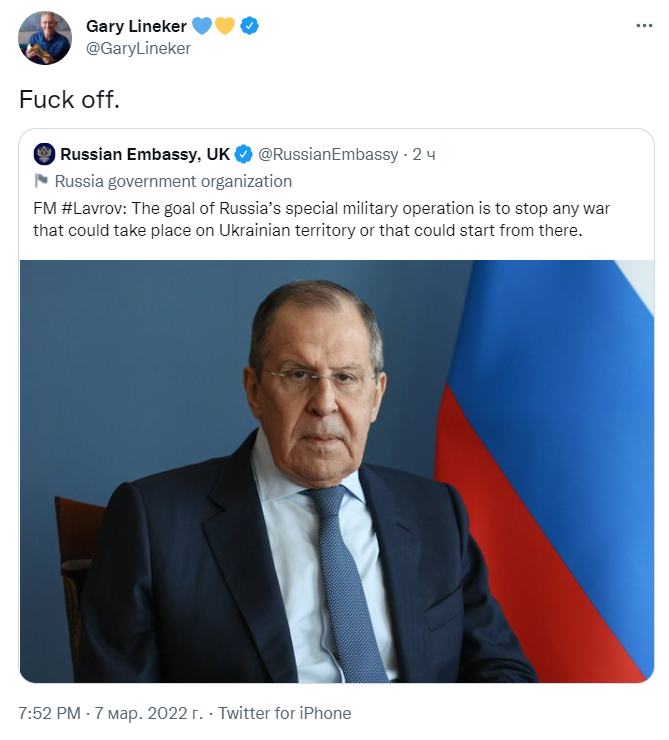Open the "Twitter for iPhone" source link

(x=284, y=713)
